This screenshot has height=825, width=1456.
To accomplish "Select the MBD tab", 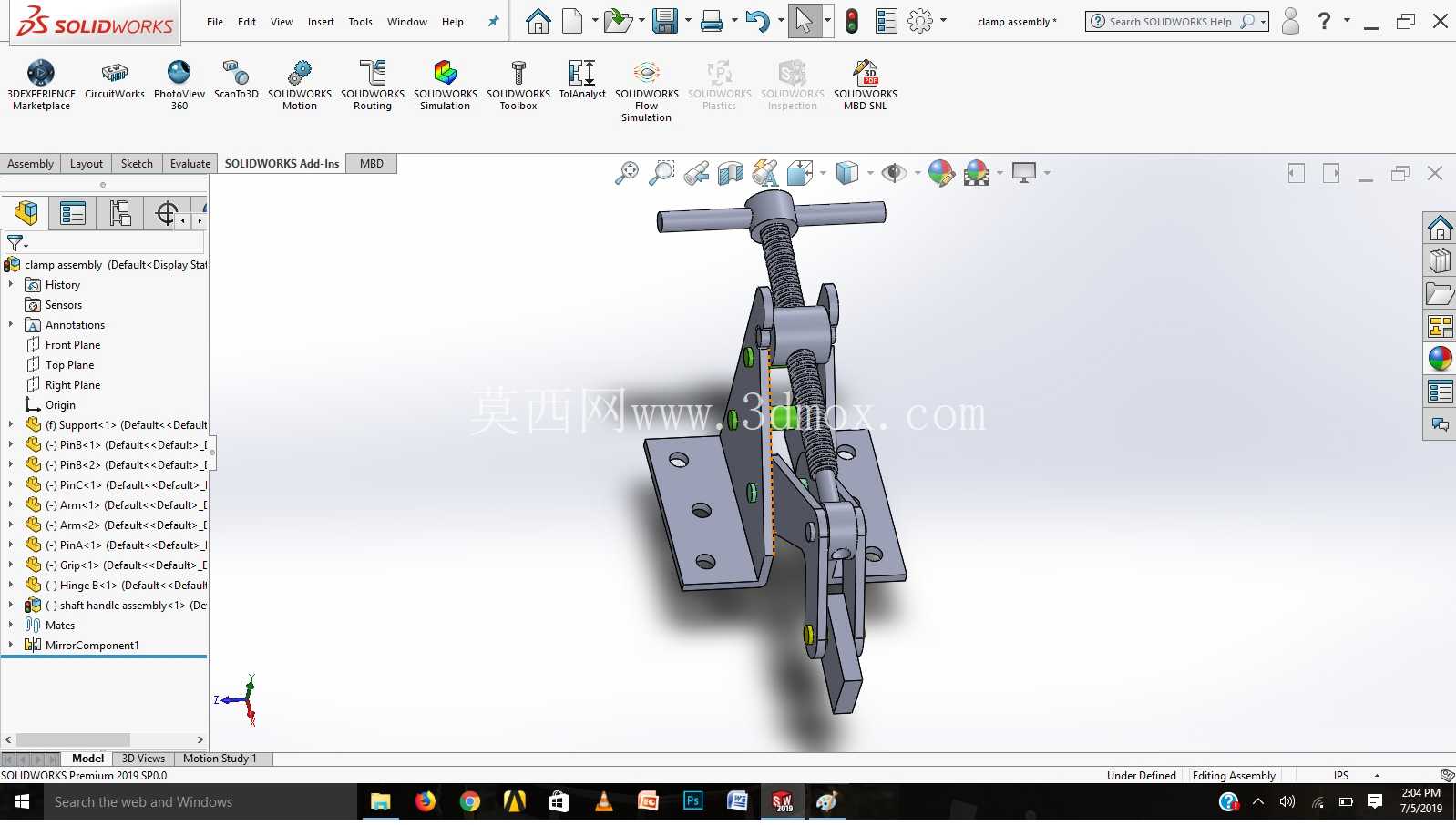I will tap(372, 164).
